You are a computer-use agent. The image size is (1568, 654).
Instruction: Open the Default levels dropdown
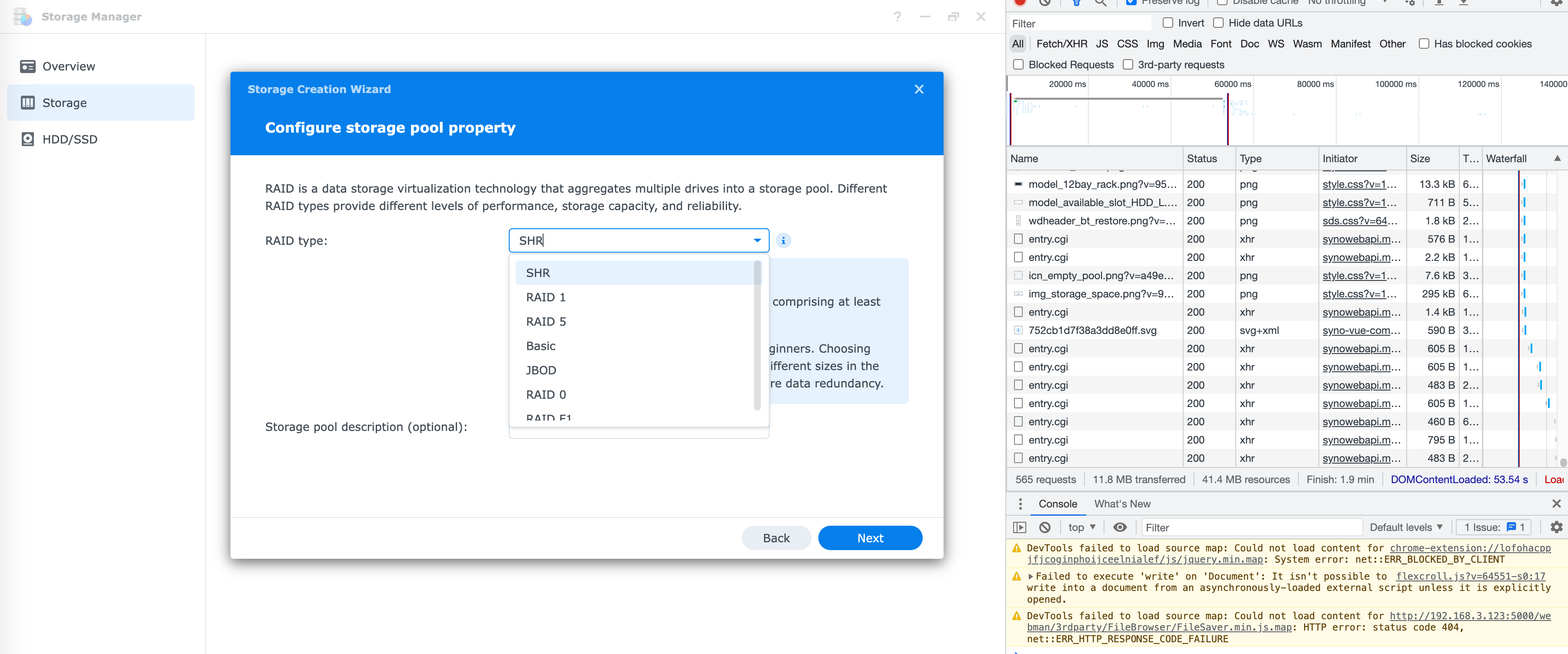(1405, 527)
